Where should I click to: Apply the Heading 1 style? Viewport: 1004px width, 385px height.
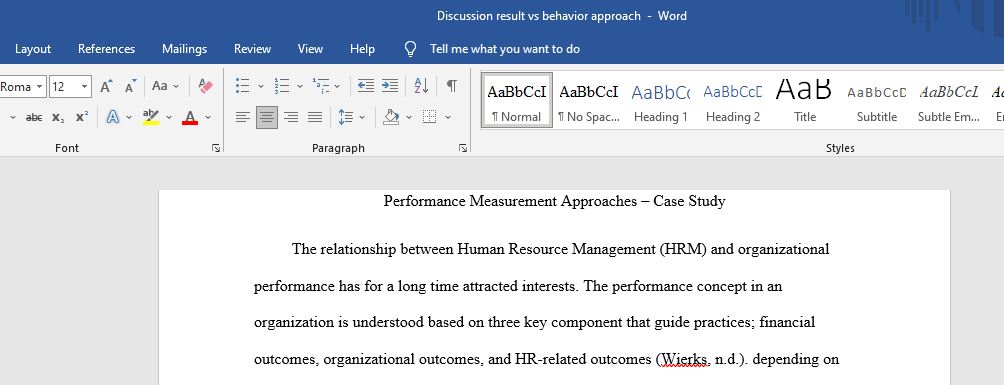(660, 100)
